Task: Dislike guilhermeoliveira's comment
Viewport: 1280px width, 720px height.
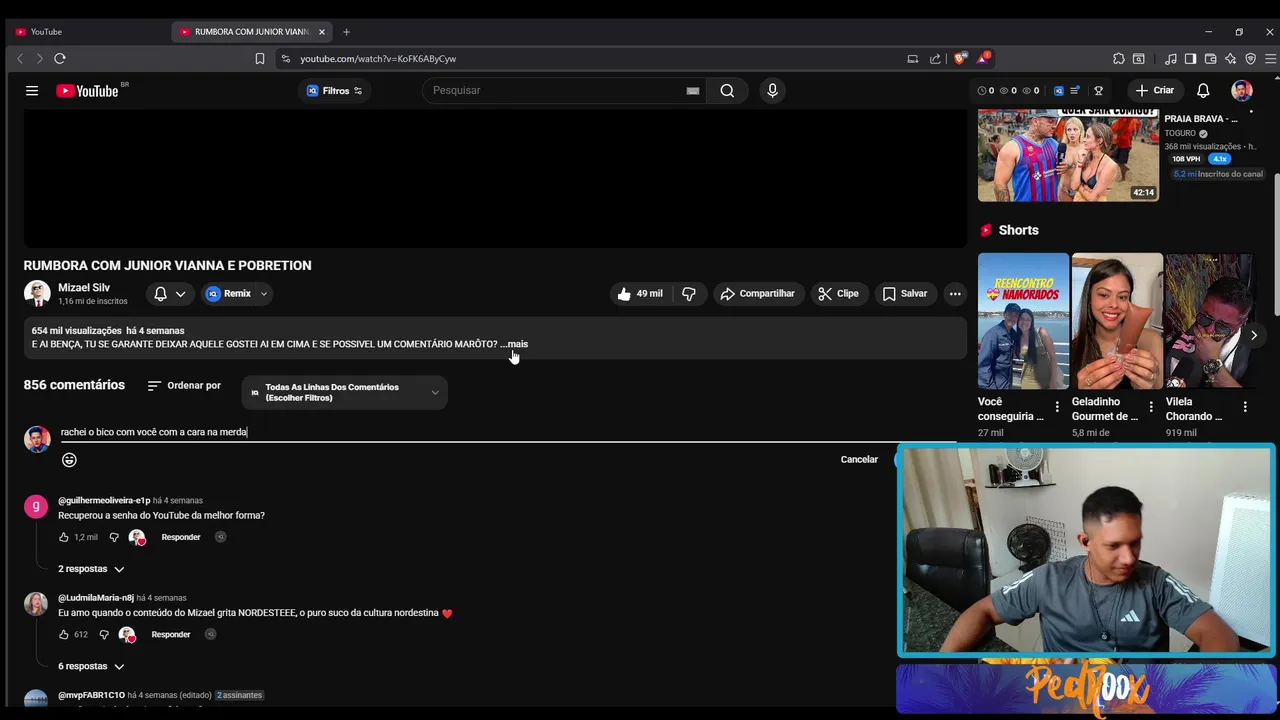Action: click(113, 537)
